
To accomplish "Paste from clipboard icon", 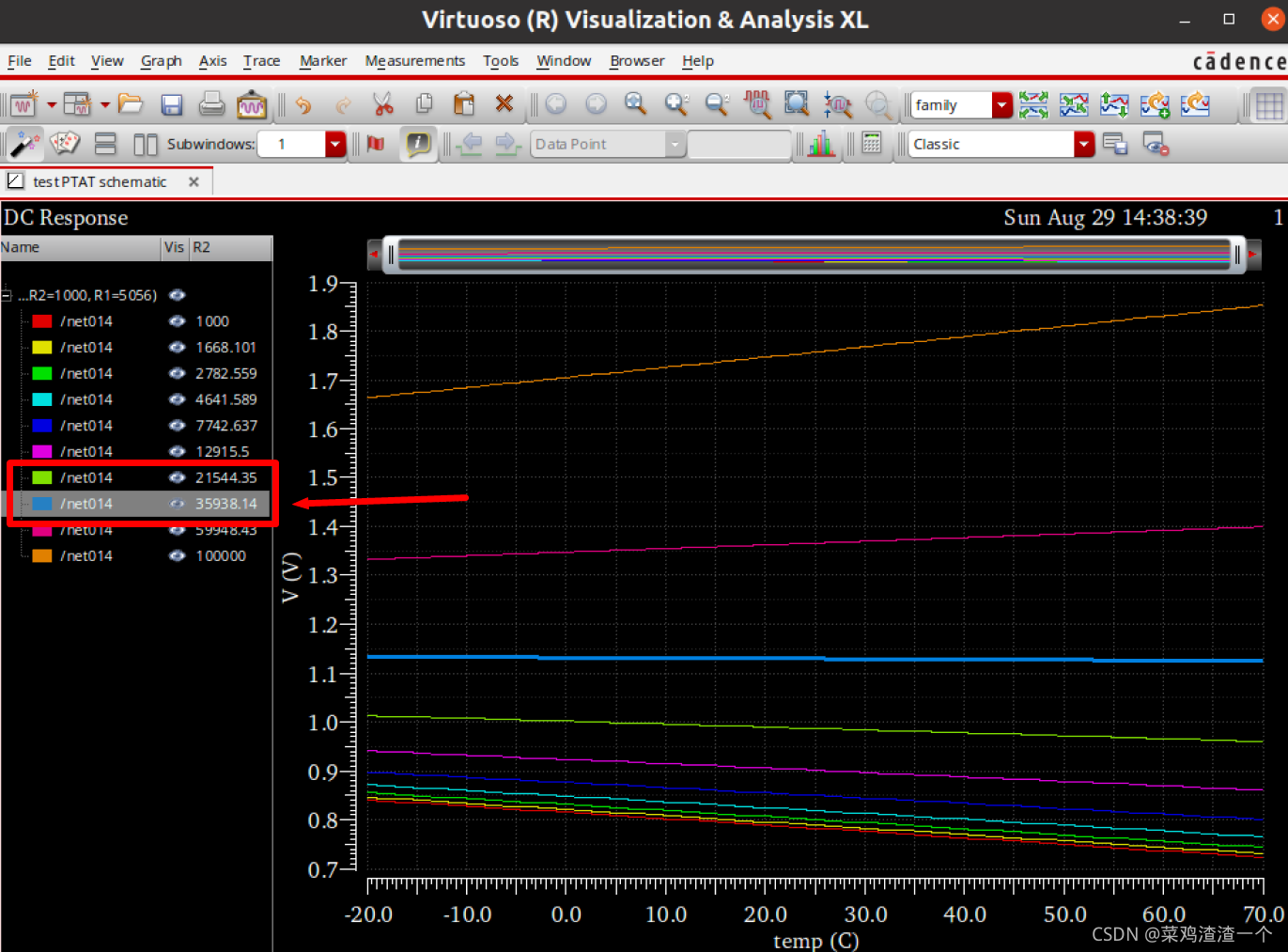I will coord(463,104).
